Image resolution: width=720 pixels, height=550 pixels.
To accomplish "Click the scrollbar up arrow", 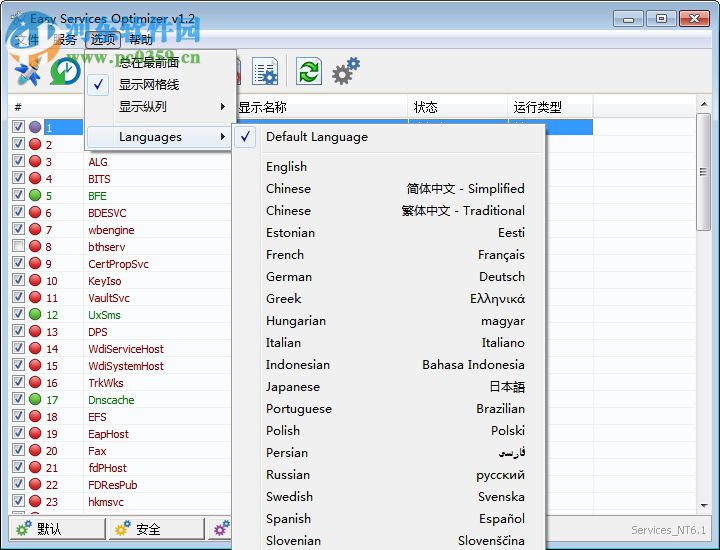I will click(703, 105).
